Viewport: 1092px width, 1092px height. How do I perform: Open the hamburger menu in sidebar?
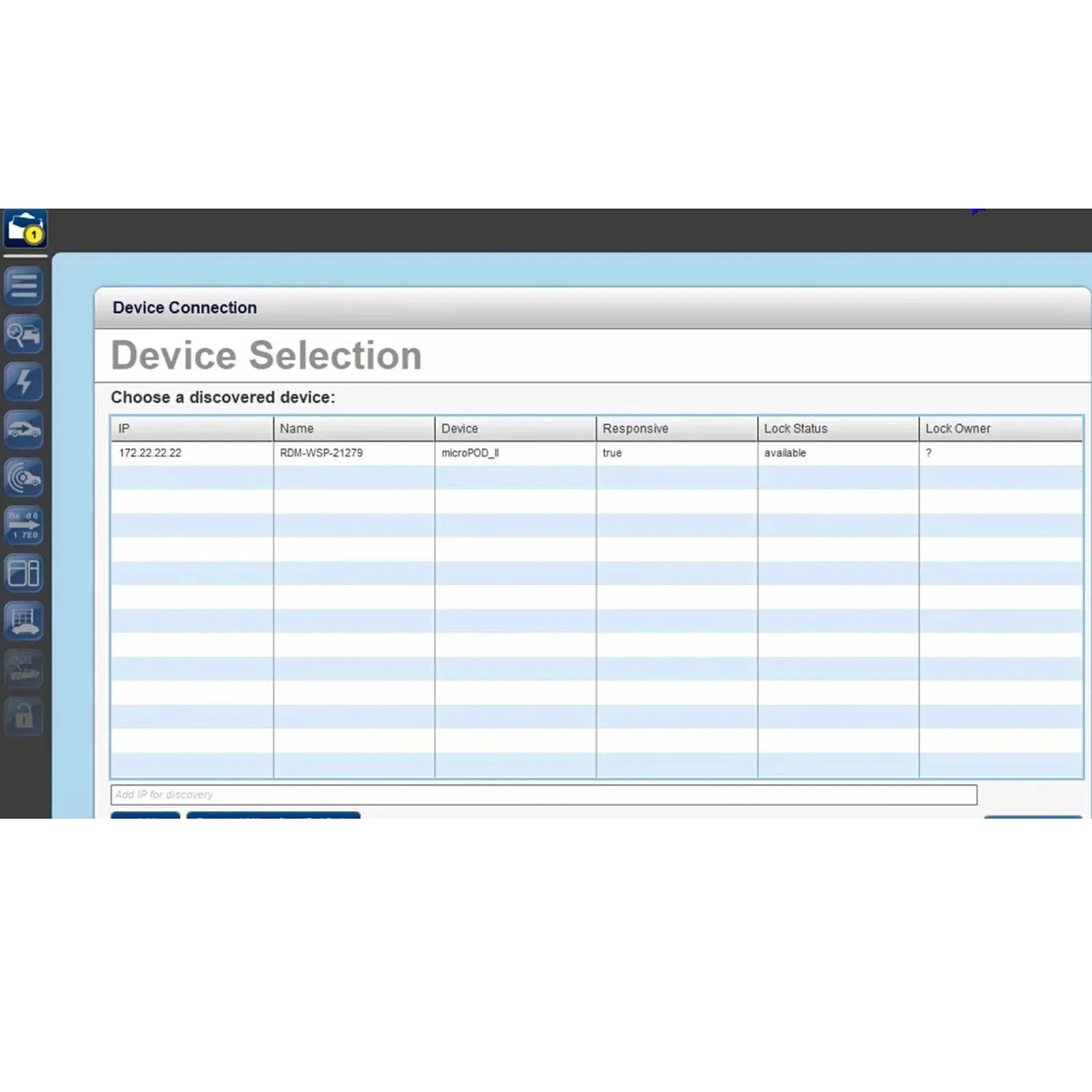click(x=24, y=286)
